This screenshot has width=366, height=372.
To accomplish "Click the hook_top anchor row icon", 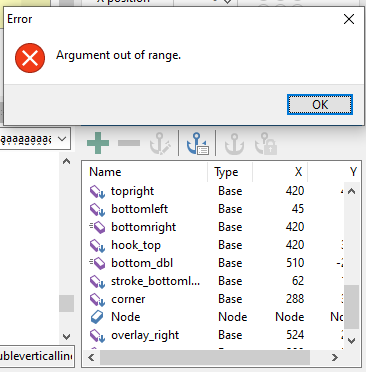I will click(x=97, y=245).
